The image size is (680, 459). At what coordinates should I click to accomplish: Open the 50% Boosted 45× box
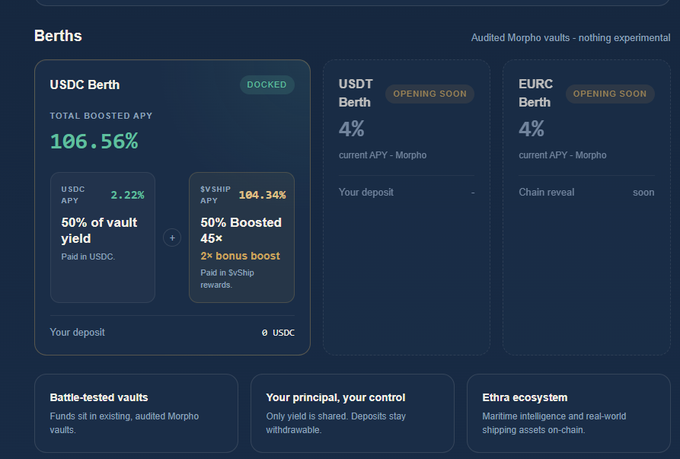pos(242,237)
